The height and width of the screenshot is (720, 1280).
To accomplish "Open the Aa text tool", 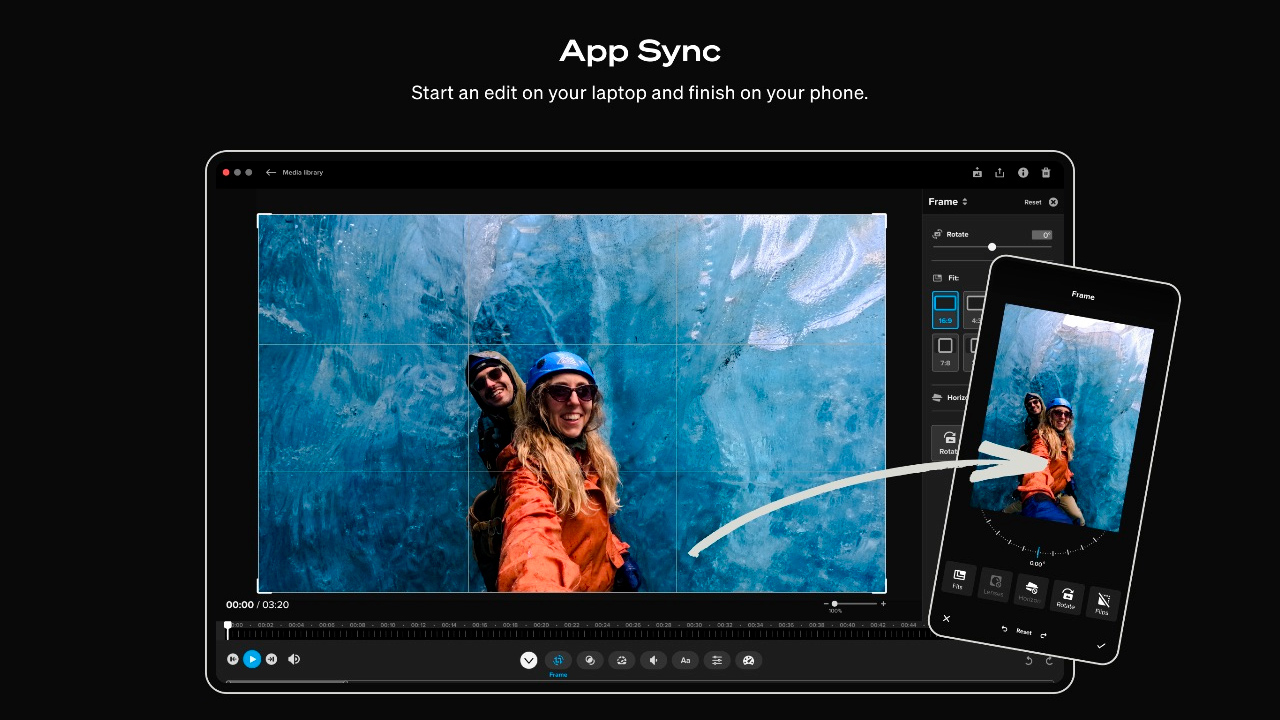I will point(685,660).
